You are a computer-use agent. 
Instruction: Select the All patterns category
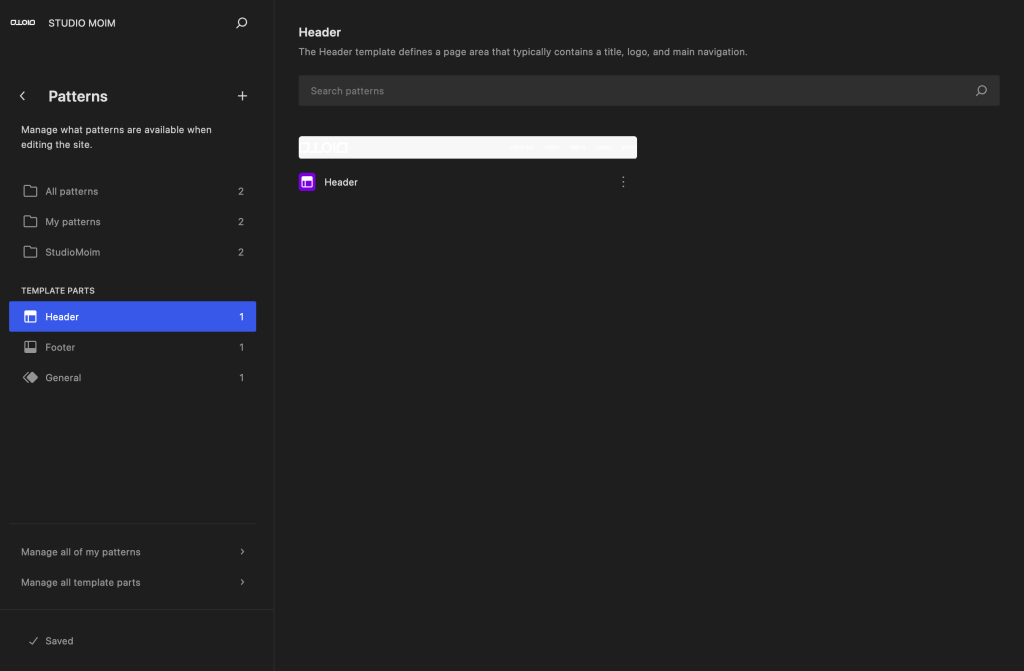[x=72, y=191]
